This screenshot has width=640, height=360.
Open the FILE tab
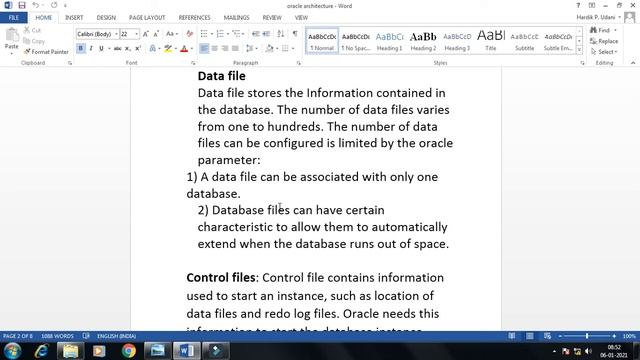pos(14,18)
